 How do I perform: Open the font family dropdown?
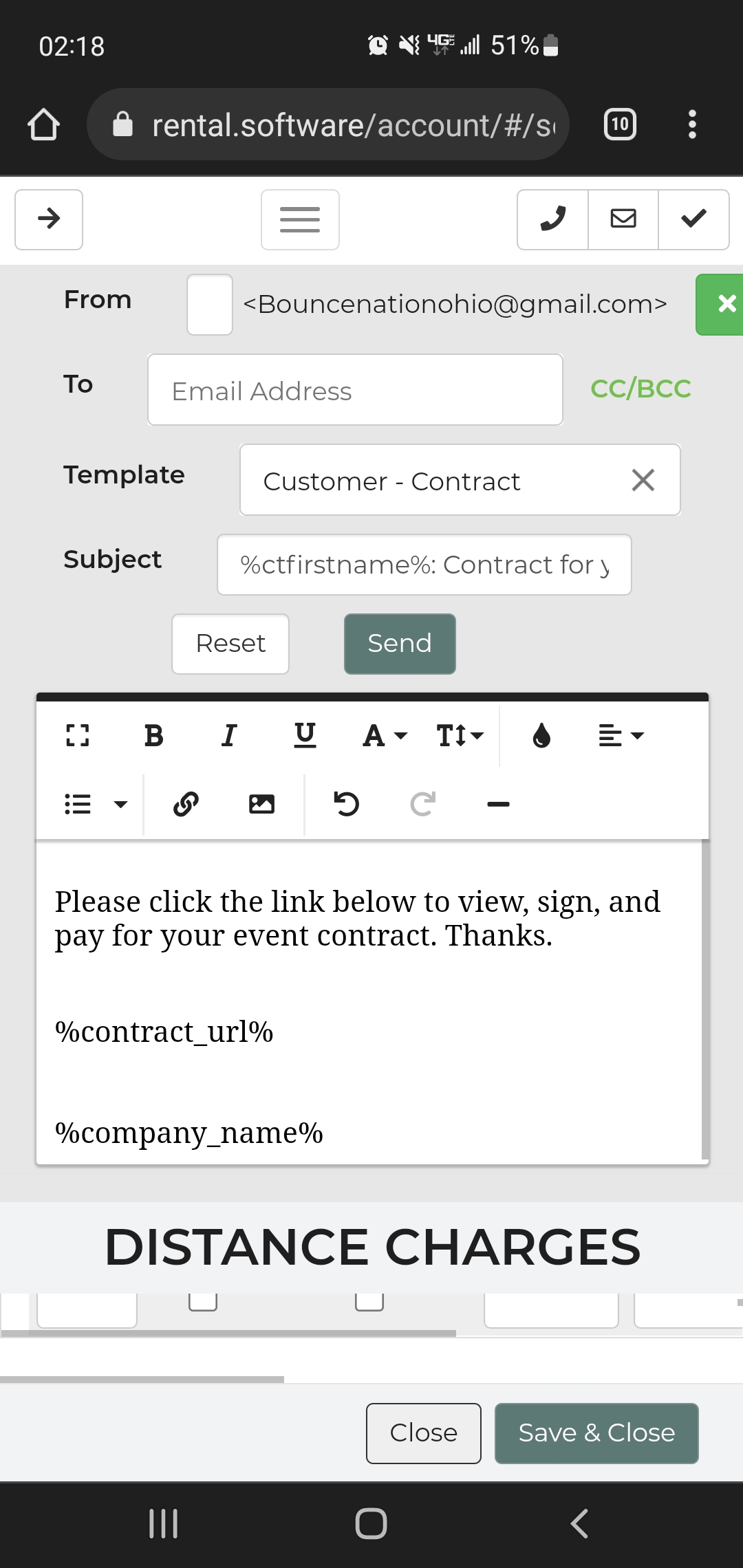[x=385, y=735]
